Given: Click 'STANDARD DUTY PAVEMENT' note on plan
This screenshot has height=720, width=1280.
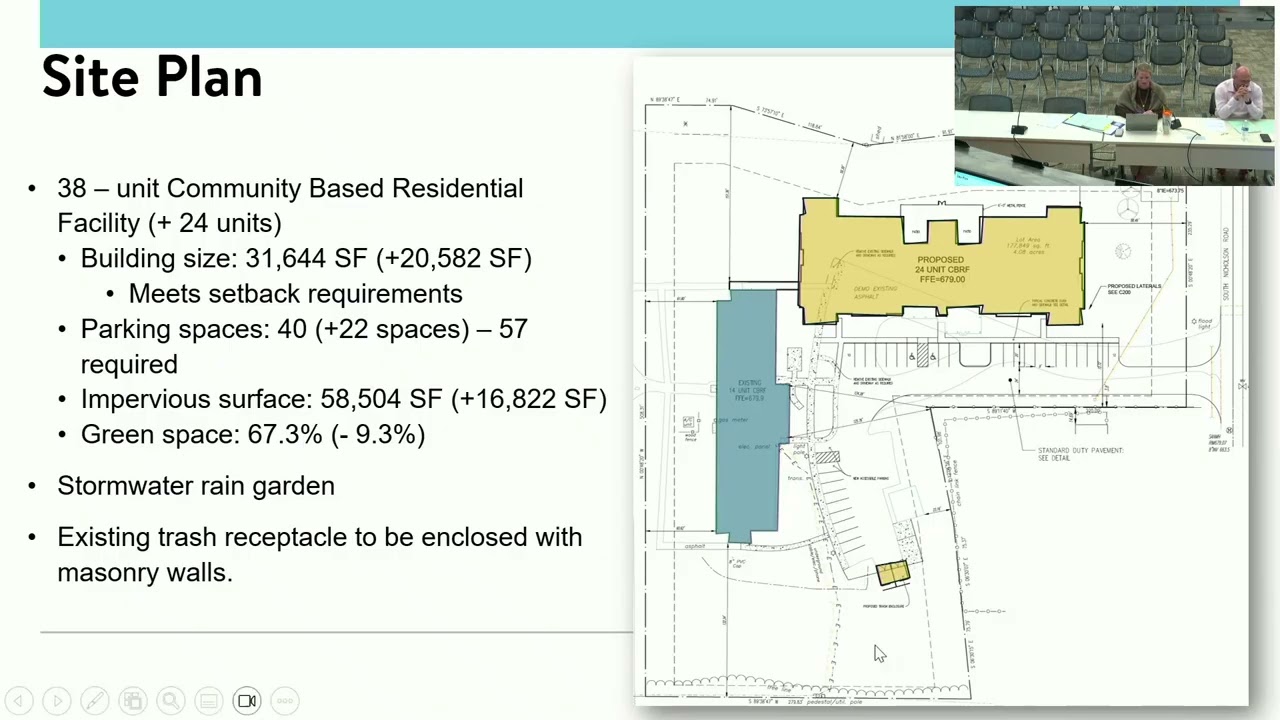Looking at the screenshot, I should (x=1080, y=454).
